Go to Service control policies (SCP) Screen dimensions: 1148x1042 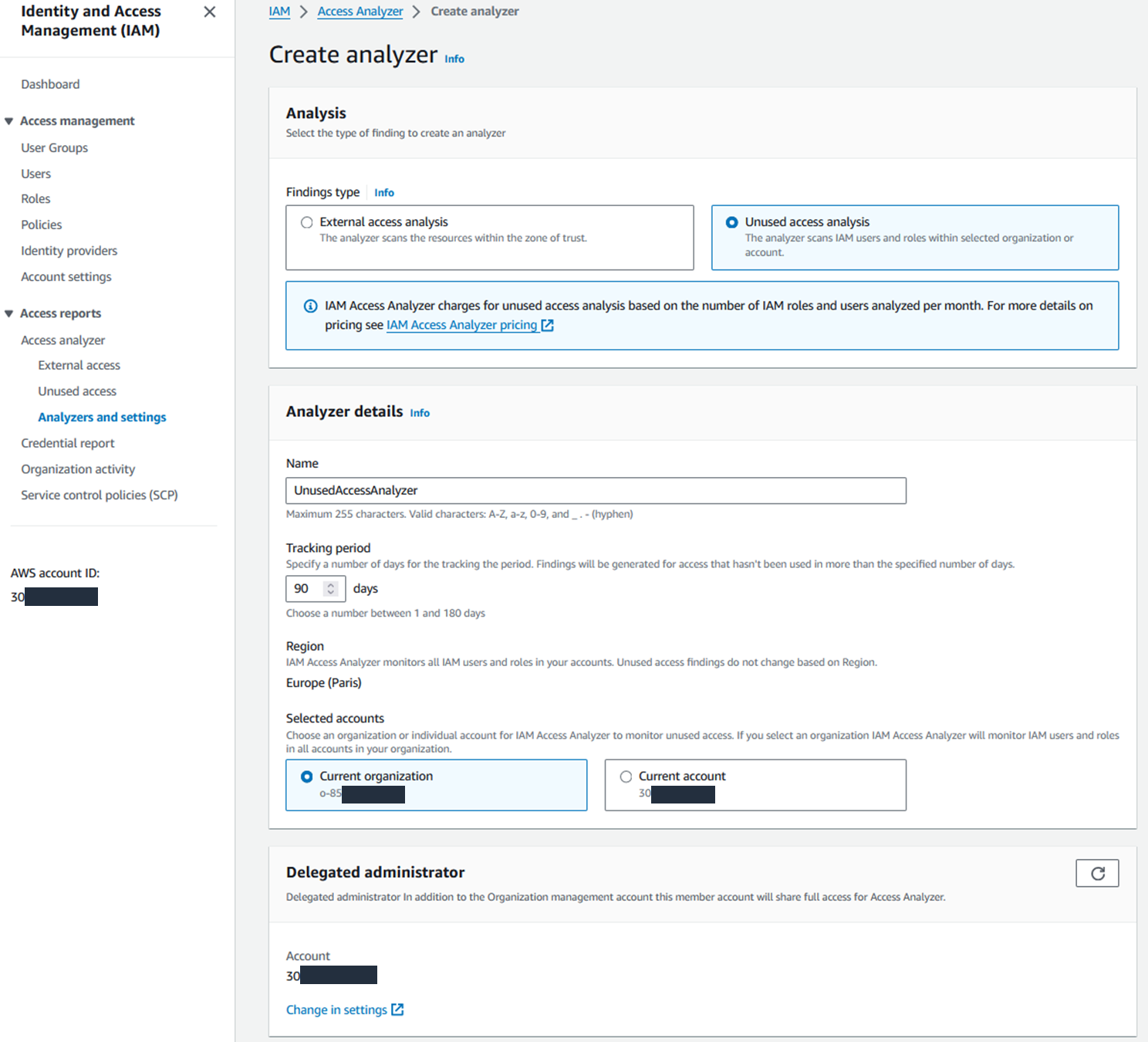(x=100, y=495)
